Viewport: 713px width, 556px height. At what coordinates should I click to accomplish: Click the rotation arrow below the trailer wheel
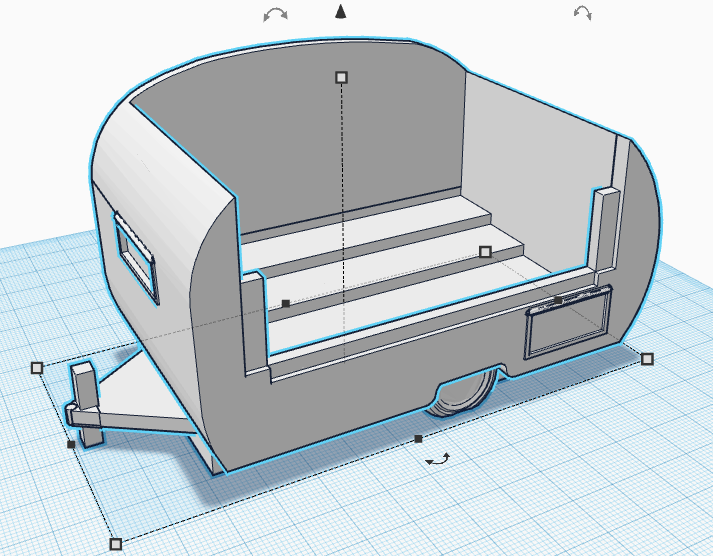pyautogui.click(x=438, y=459)
